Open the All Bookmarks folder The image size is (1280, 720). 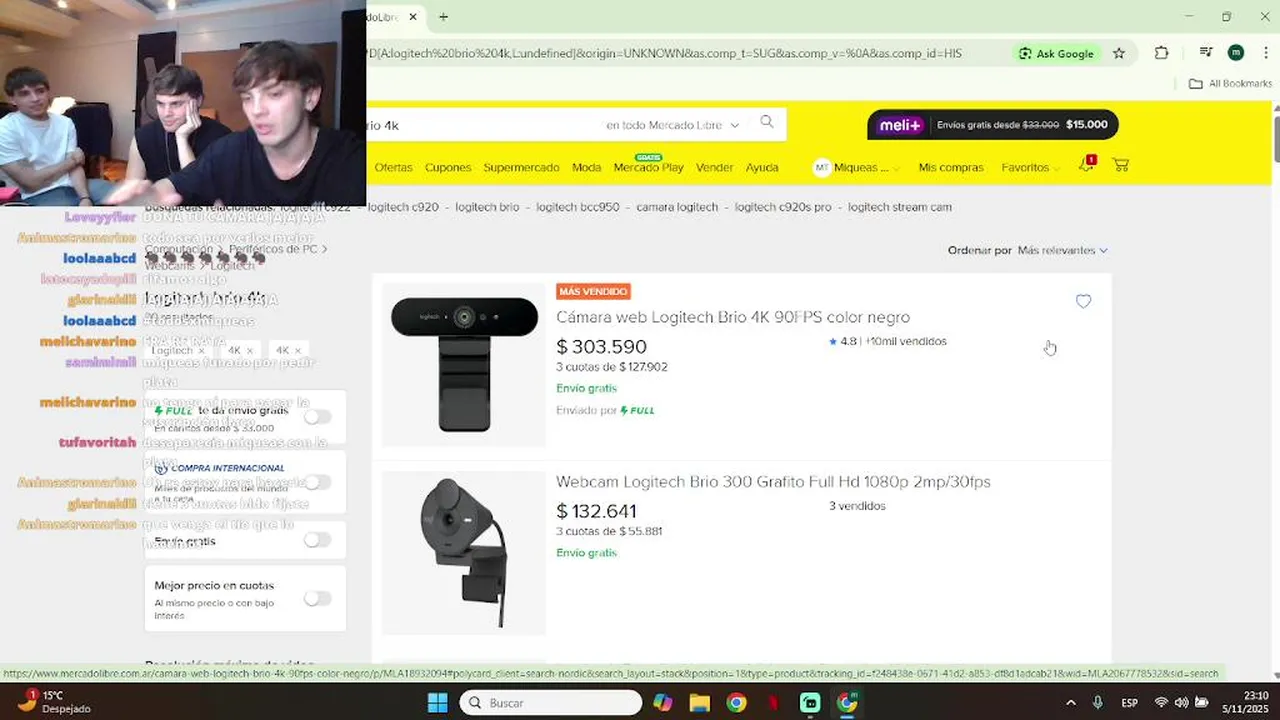(x=1230, y=84)
